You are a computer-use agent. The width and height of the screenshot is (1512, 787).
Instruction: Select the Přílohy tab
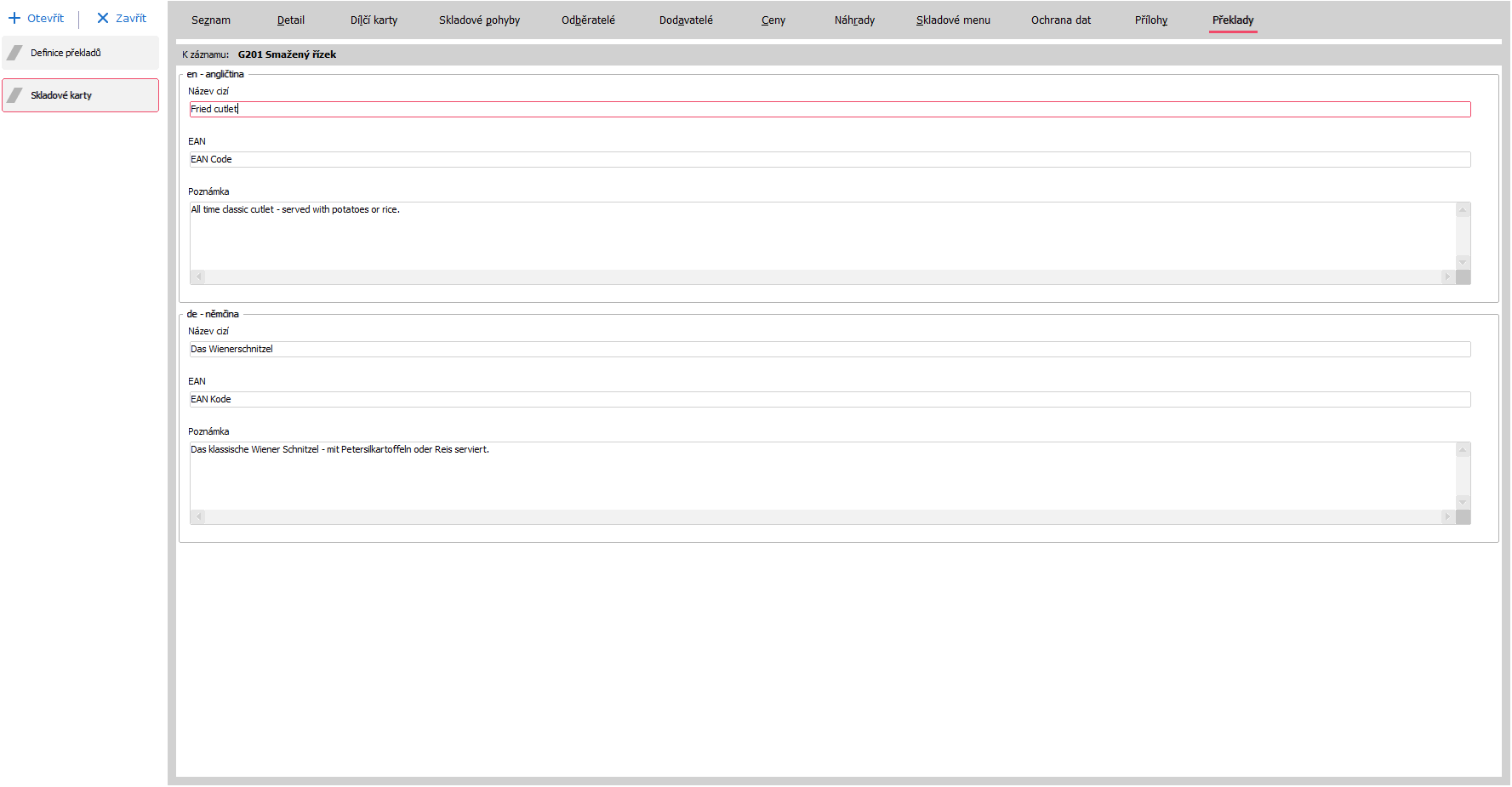tap(1150, 20)
